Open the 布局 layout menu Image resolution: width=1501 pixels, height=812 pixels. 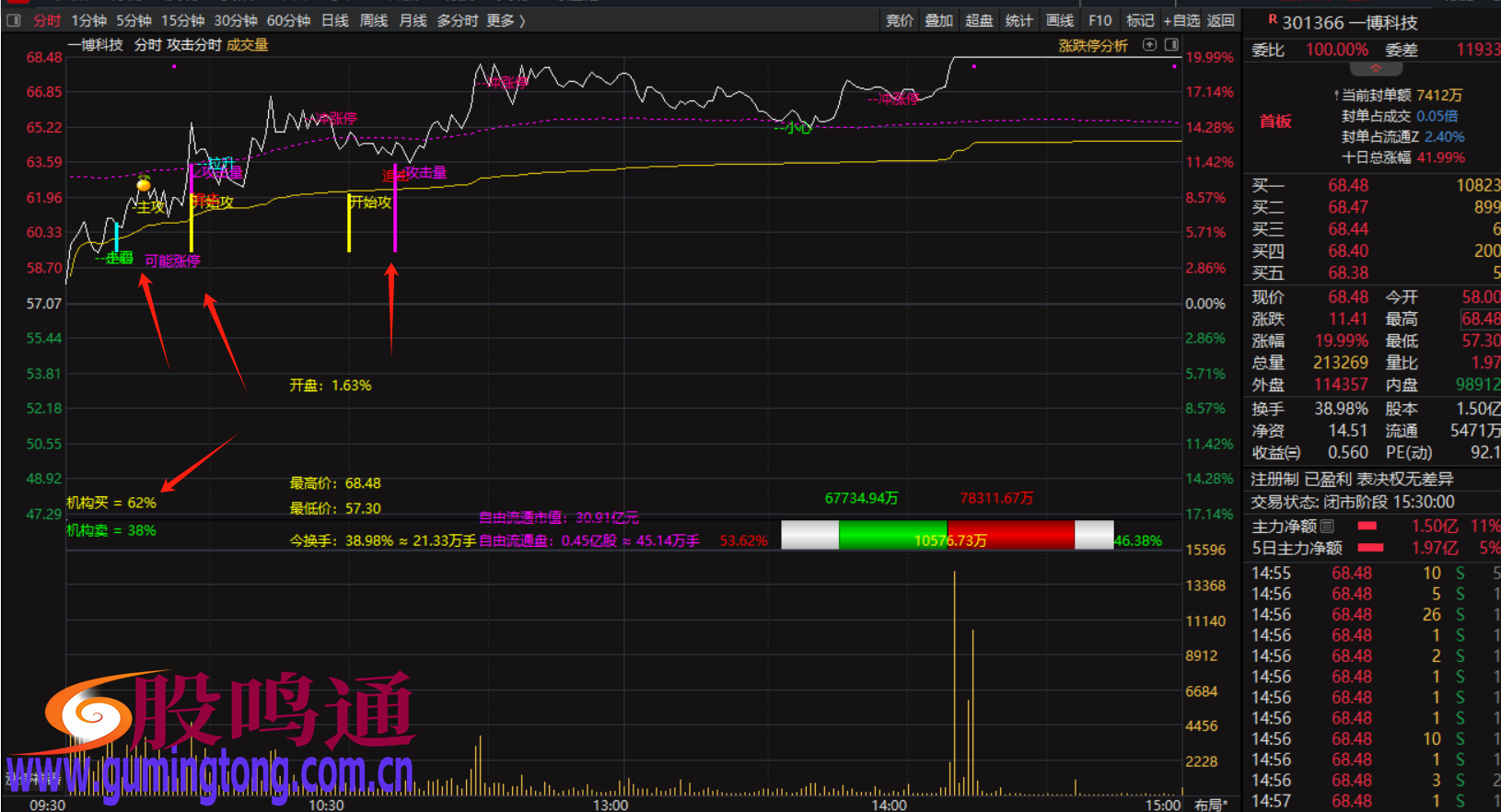[1210, 805]
